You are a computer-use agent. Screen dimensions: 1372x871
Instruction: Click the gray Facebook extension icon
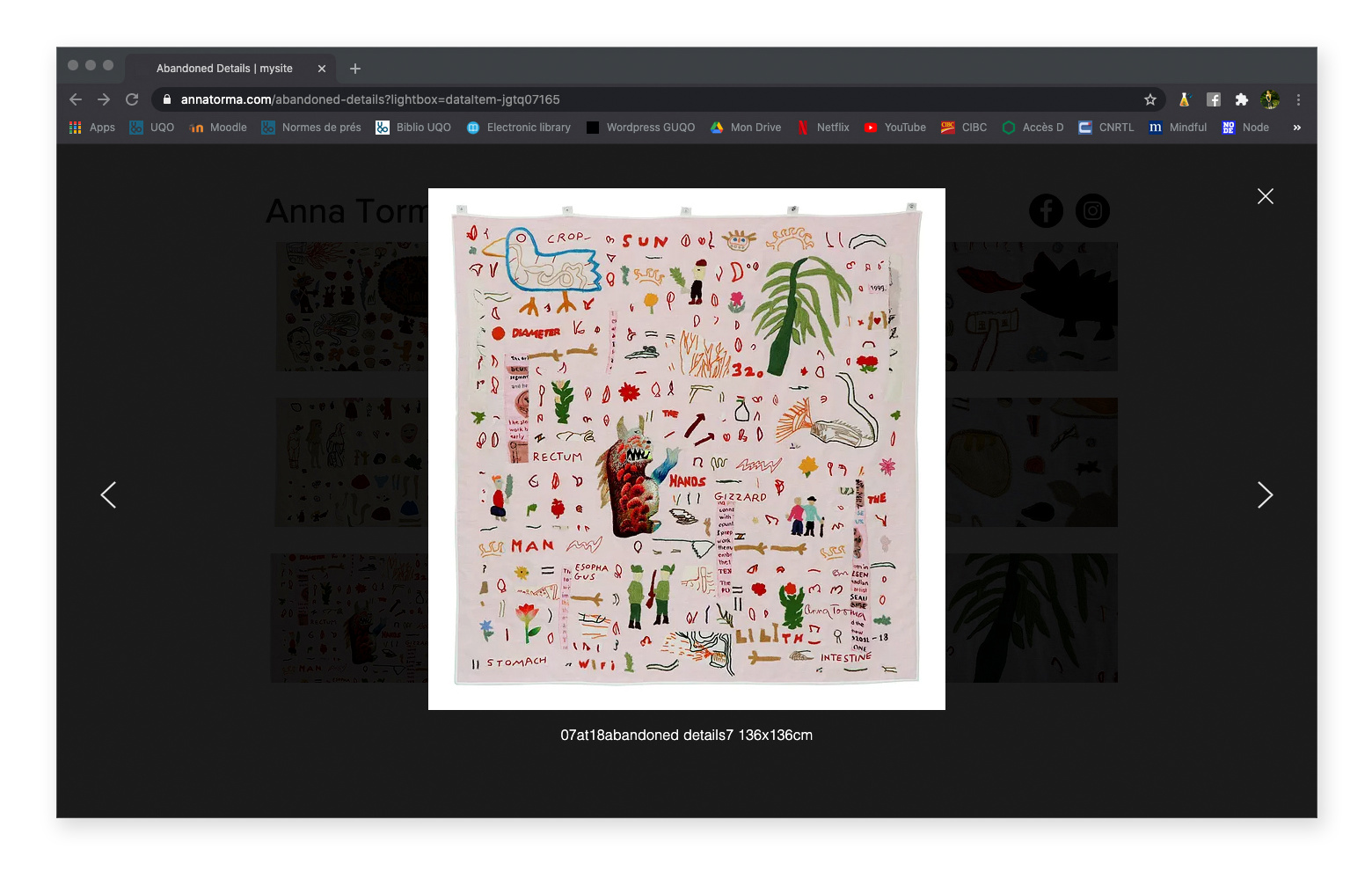pos(1213,99)
